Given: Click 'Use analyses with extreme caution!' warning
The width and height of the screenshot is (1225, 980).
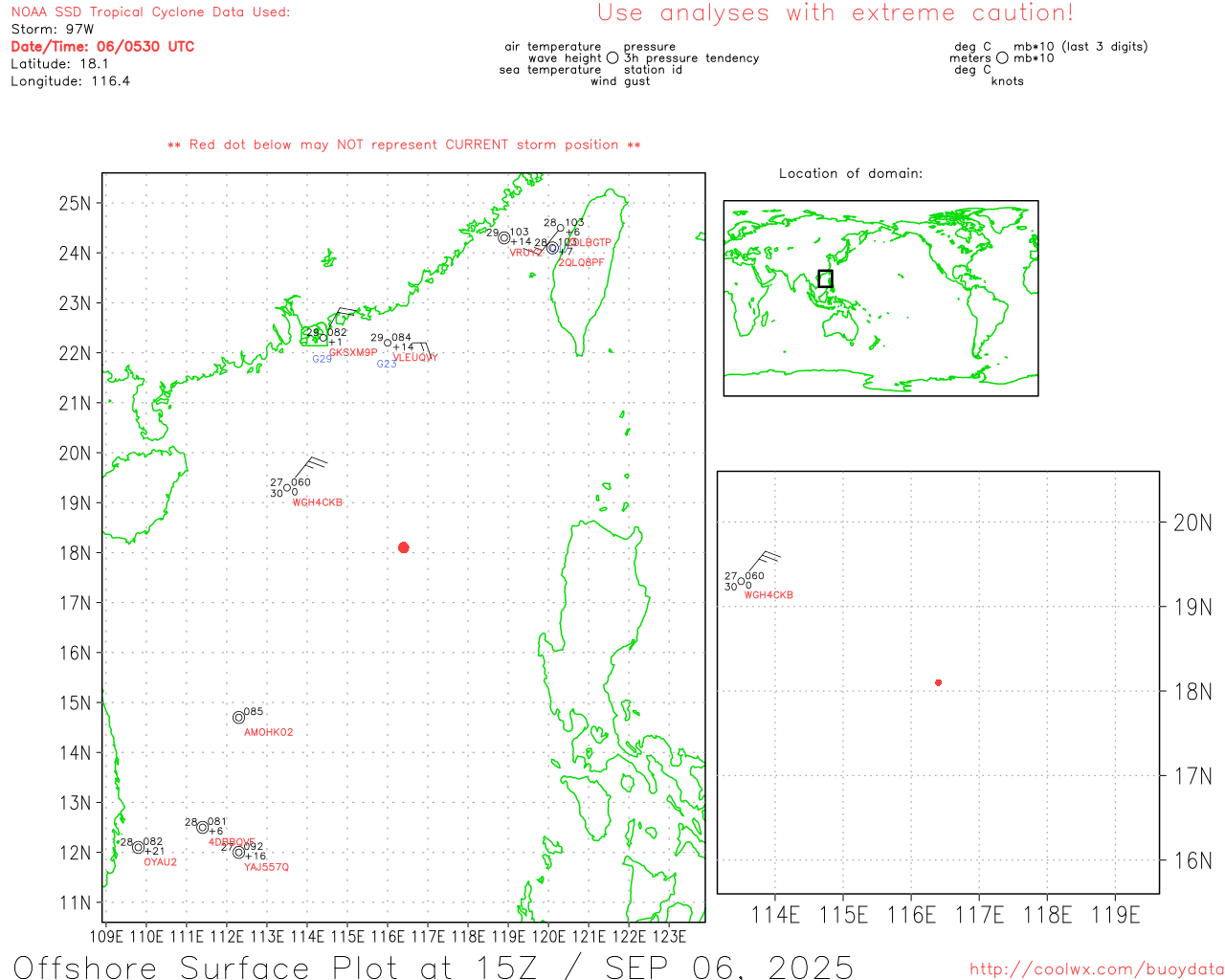Looking at the screenshot, I should coord(835,13).
